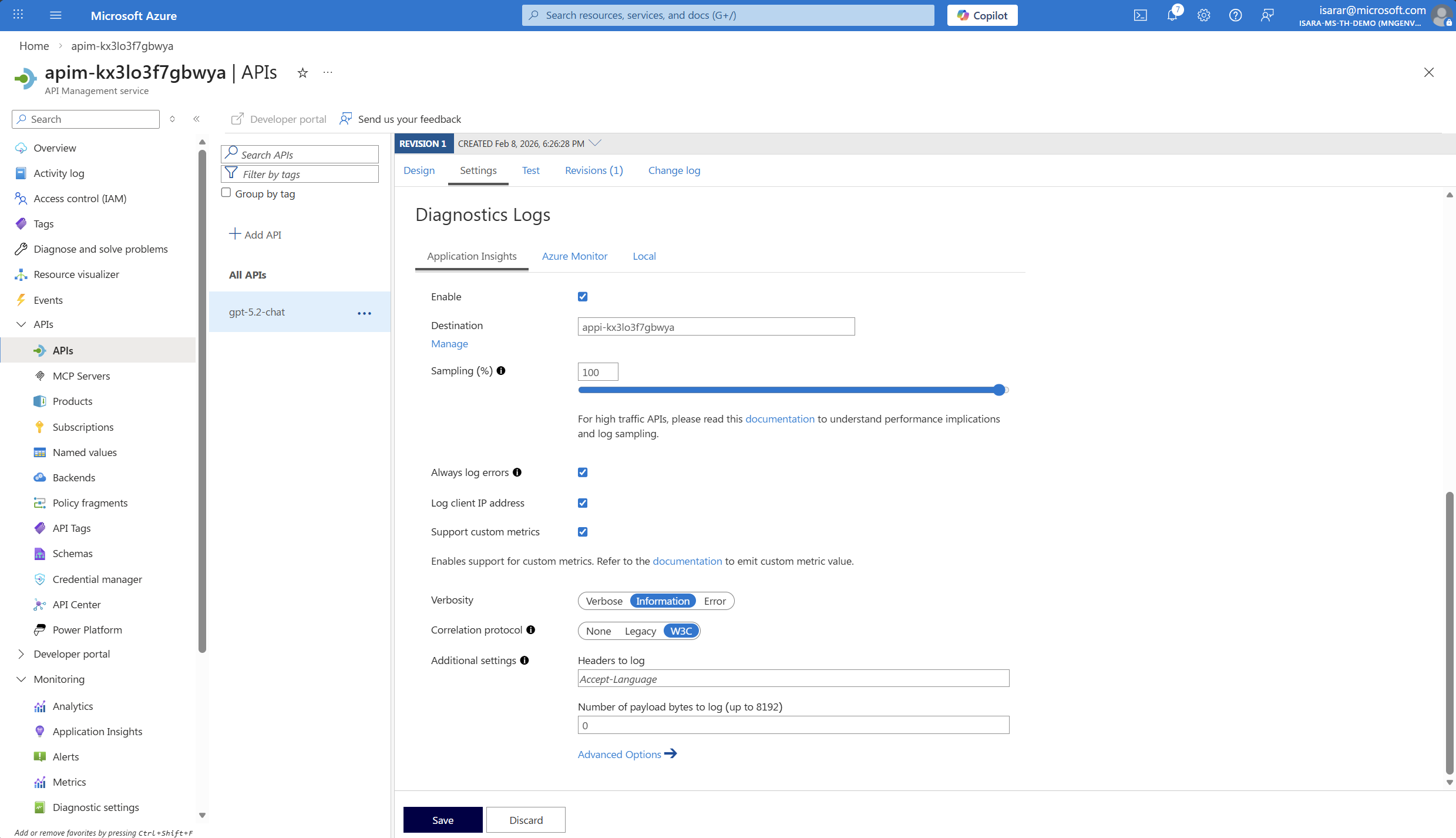Viewport: 1456px width, 838px height.
Task: Open Diagnose and solve problems
Action: pos(100,249)
